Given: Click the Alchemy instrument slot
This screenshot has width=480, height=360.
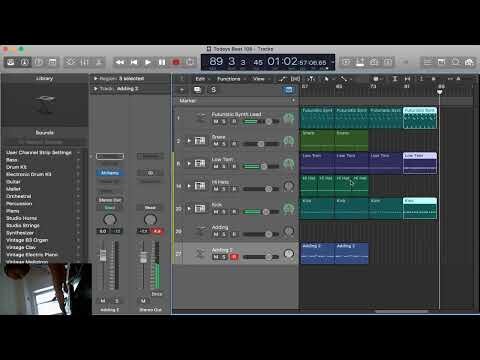Looking at the screenshot, I should (x=110, y=173).
